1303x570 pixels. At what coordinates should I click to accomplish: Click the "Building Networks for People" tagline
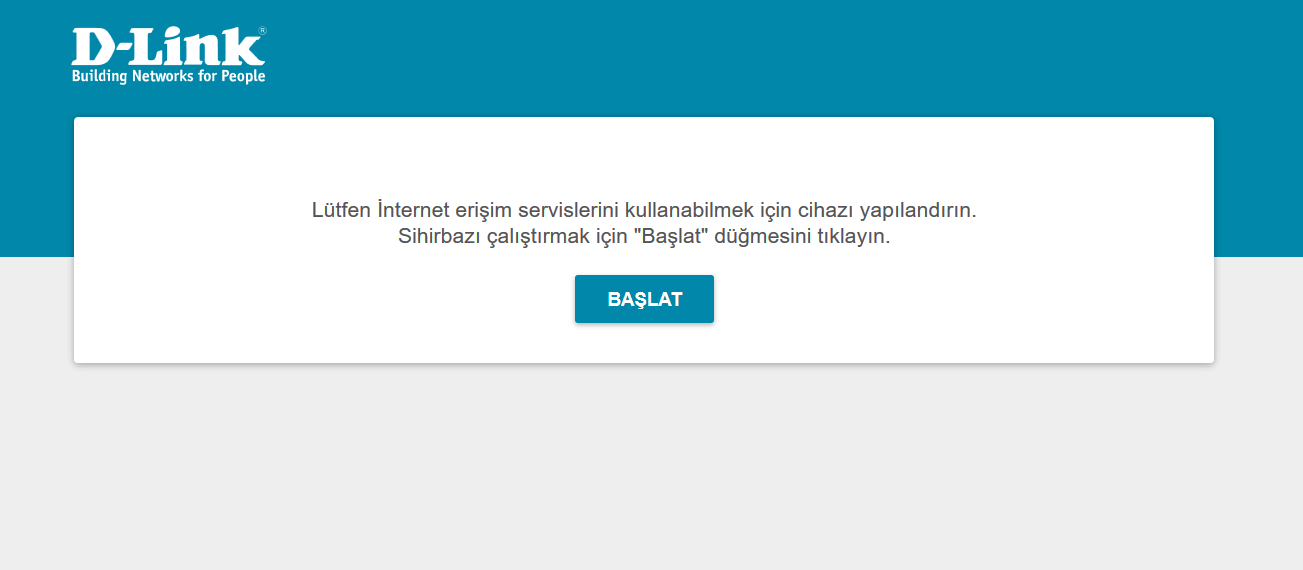[x=169, y=76]
